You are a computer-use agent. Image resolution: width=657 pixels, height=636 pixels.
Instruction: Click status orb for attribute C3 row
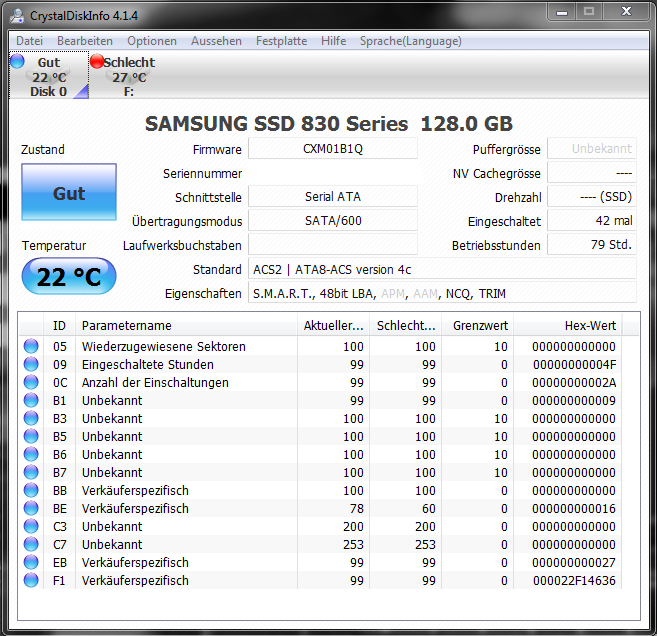pos(31,526)
